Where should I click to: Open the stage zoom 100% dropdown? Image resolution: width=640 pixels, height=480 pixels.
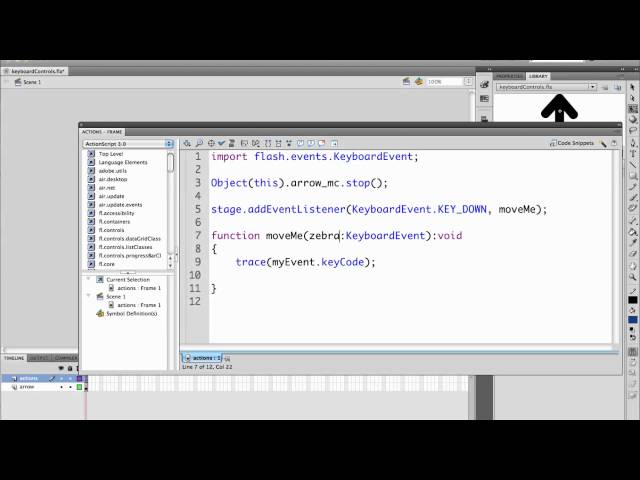pos(468,82)
